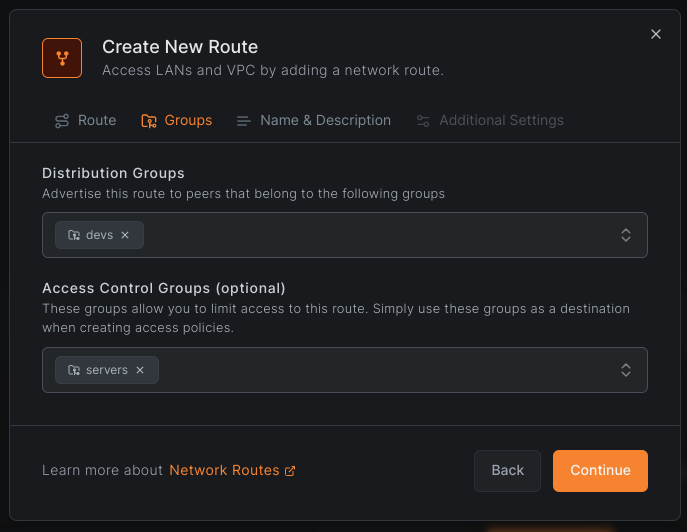Click the Additional Settings sliders icon
Image resolution: width=687 pixels, height=532 pixels.
pos(423,121)
